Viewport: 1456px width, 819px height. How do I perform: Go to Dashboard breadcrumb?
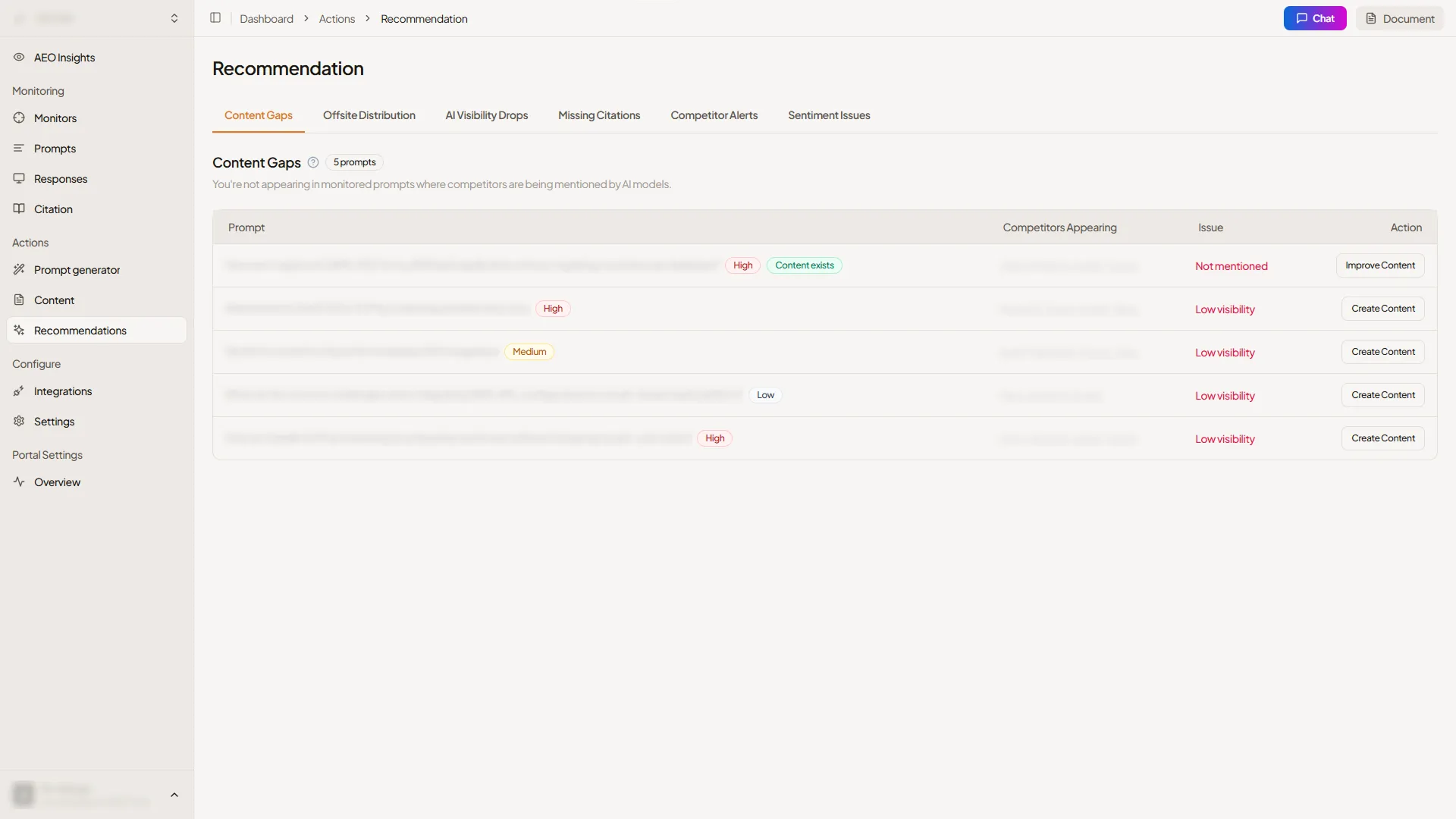266,19
